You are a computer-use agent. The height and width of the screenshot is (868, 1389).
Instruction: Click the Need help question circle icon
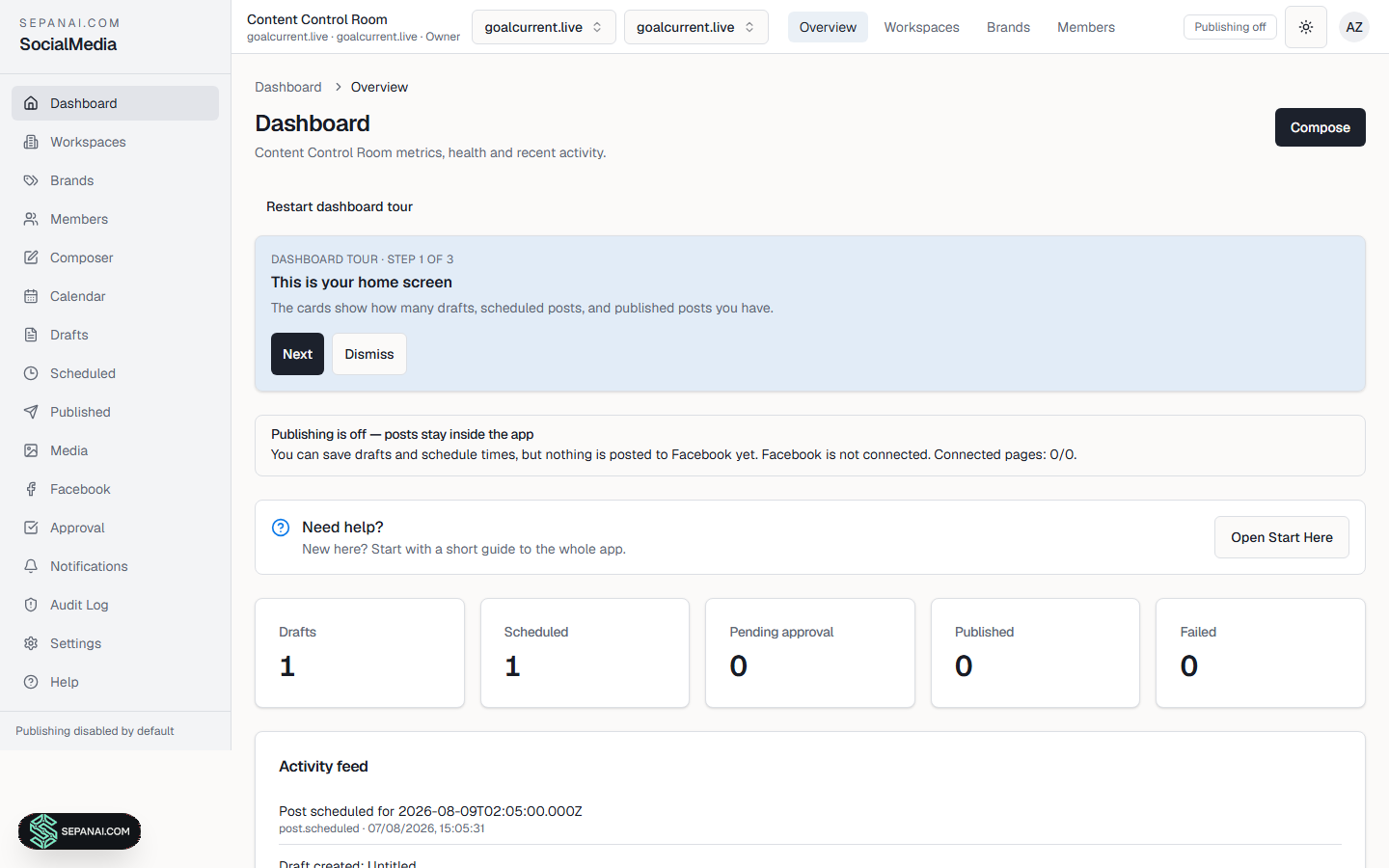click(x=281, y=528)
